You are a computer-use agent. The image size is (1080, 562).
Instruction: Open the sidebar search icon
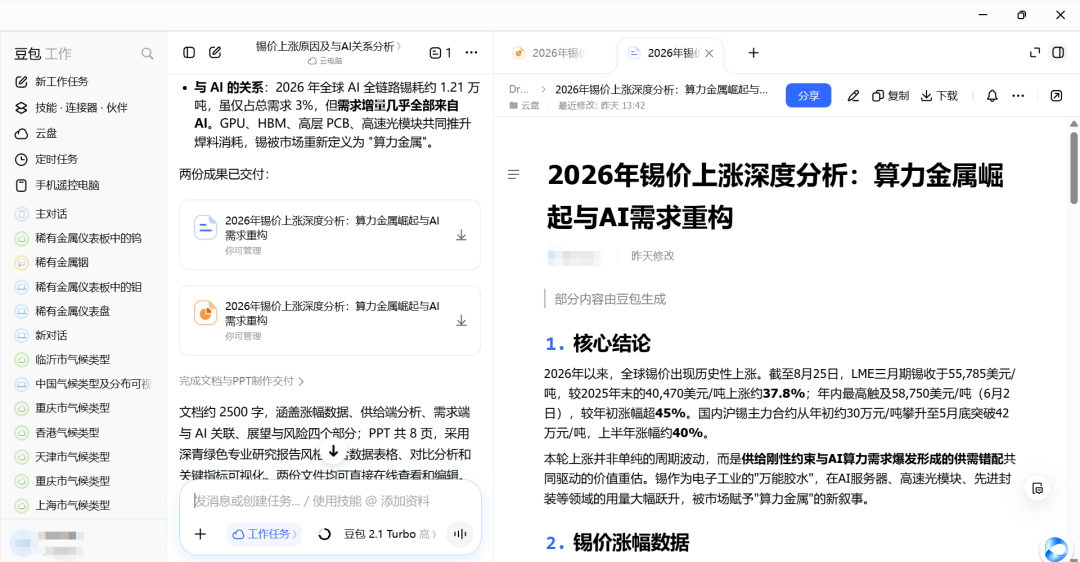click(147, 54)
